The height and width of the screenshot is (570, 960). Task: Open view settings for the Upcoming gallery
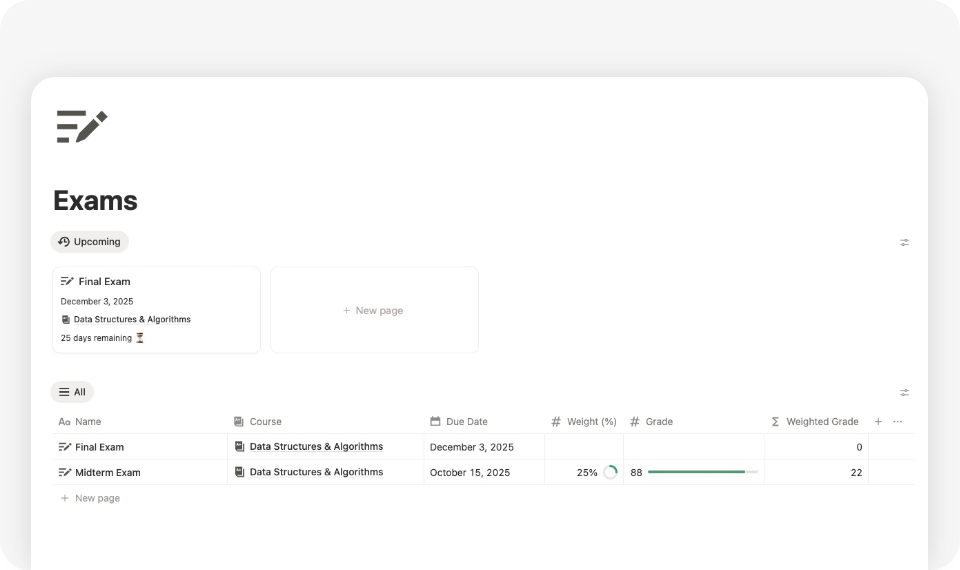pyautogui.click(x=904, y=242)
